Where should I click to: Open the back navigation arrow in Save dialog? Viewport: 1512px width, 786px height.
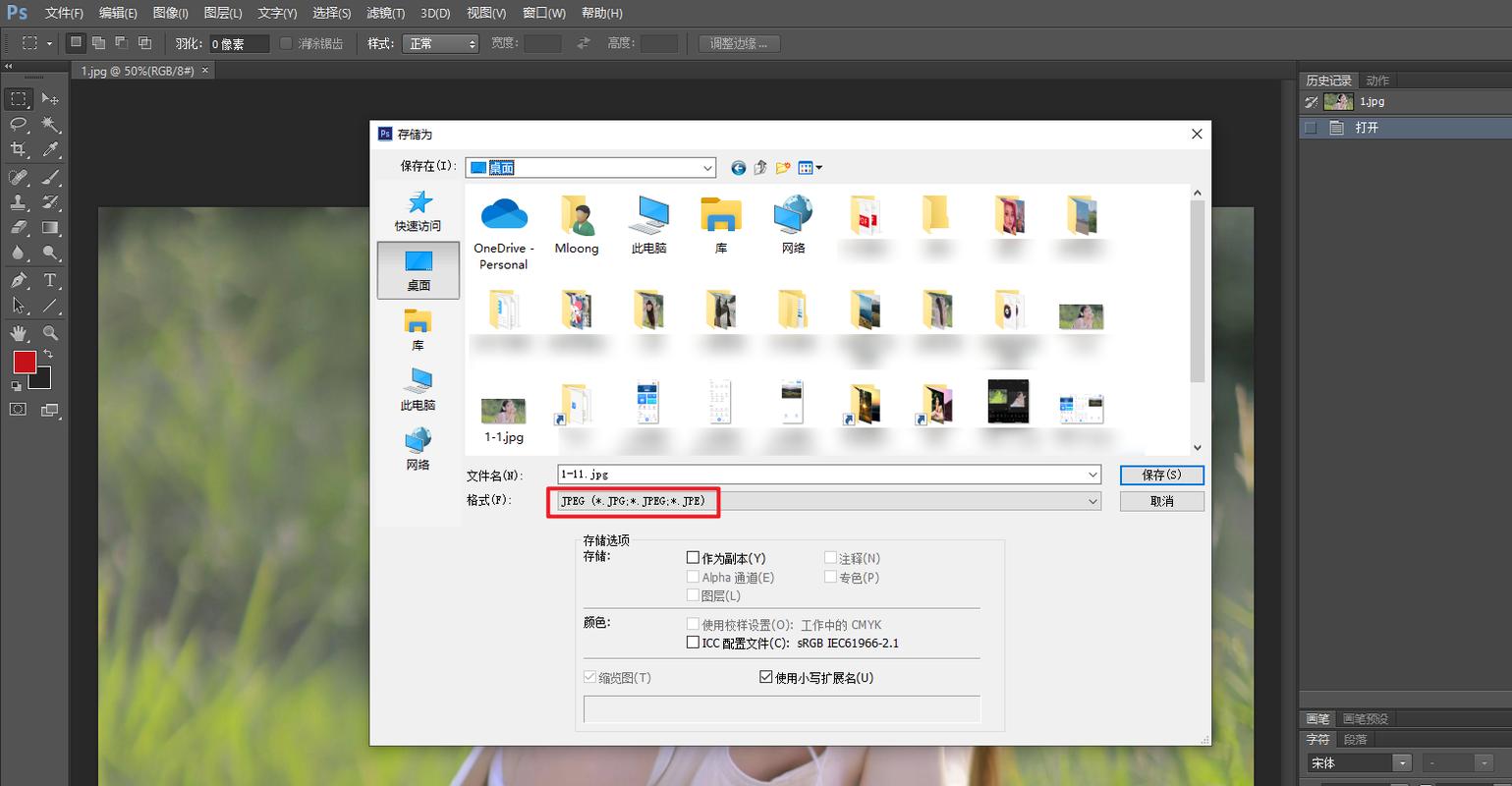point(738,167)
